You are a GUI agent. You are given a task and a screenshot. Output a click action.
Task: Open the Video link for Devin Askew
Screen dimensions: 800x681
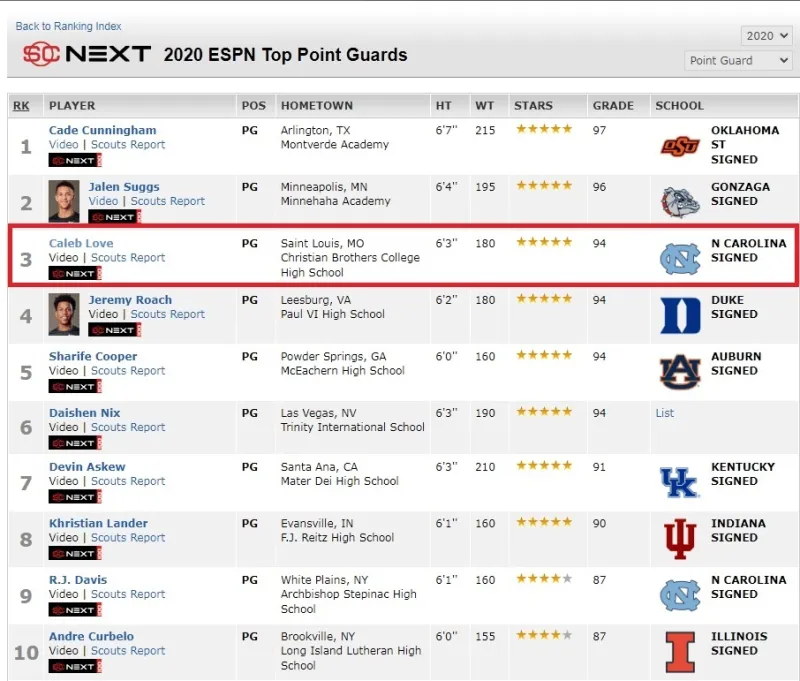[x=63, y=481]
